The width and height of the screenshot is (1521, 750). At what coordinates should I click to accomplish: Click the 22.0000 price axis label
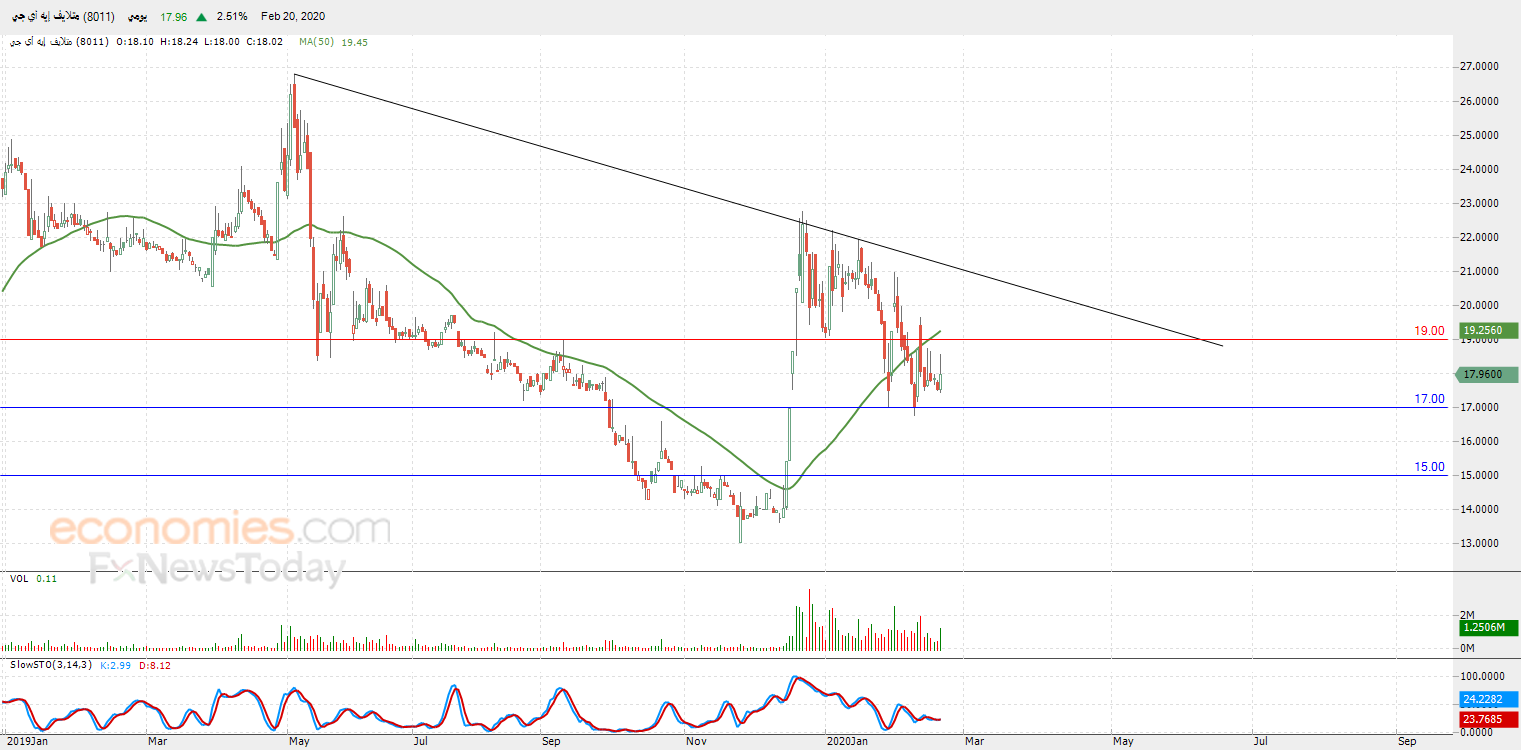tap(1482, 237)
